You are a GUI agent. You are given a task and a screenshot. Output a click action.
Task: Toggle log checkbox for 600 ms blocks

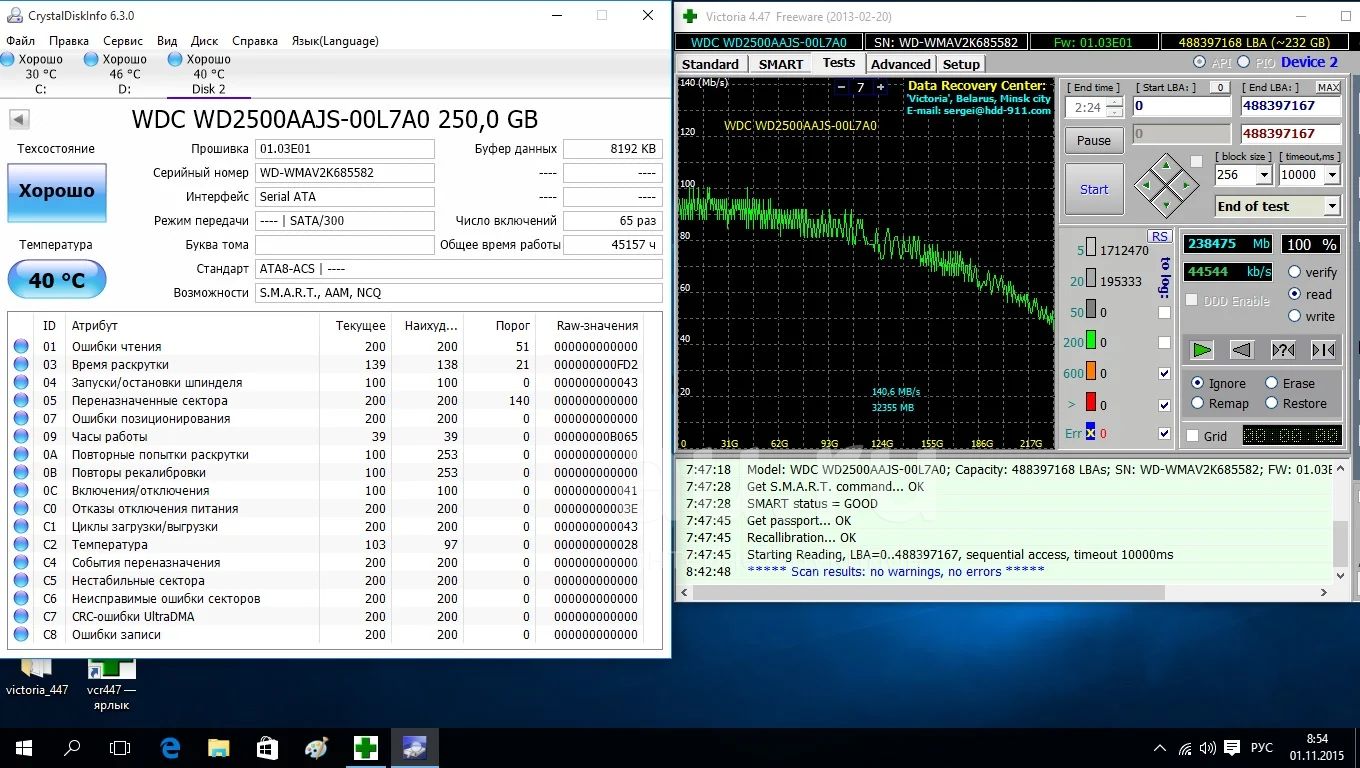pyautogui.click(x=1164, y=373)
